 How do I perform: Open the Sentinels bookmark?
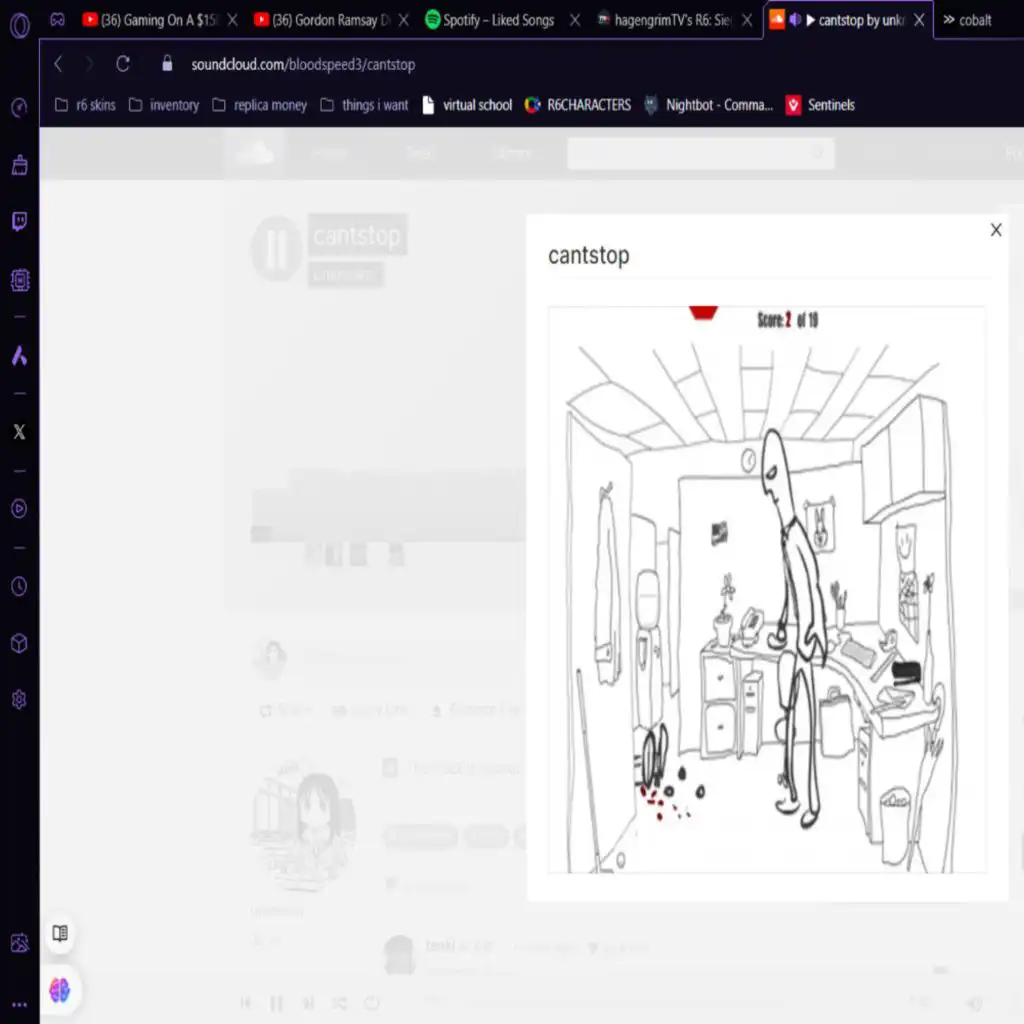820,105
